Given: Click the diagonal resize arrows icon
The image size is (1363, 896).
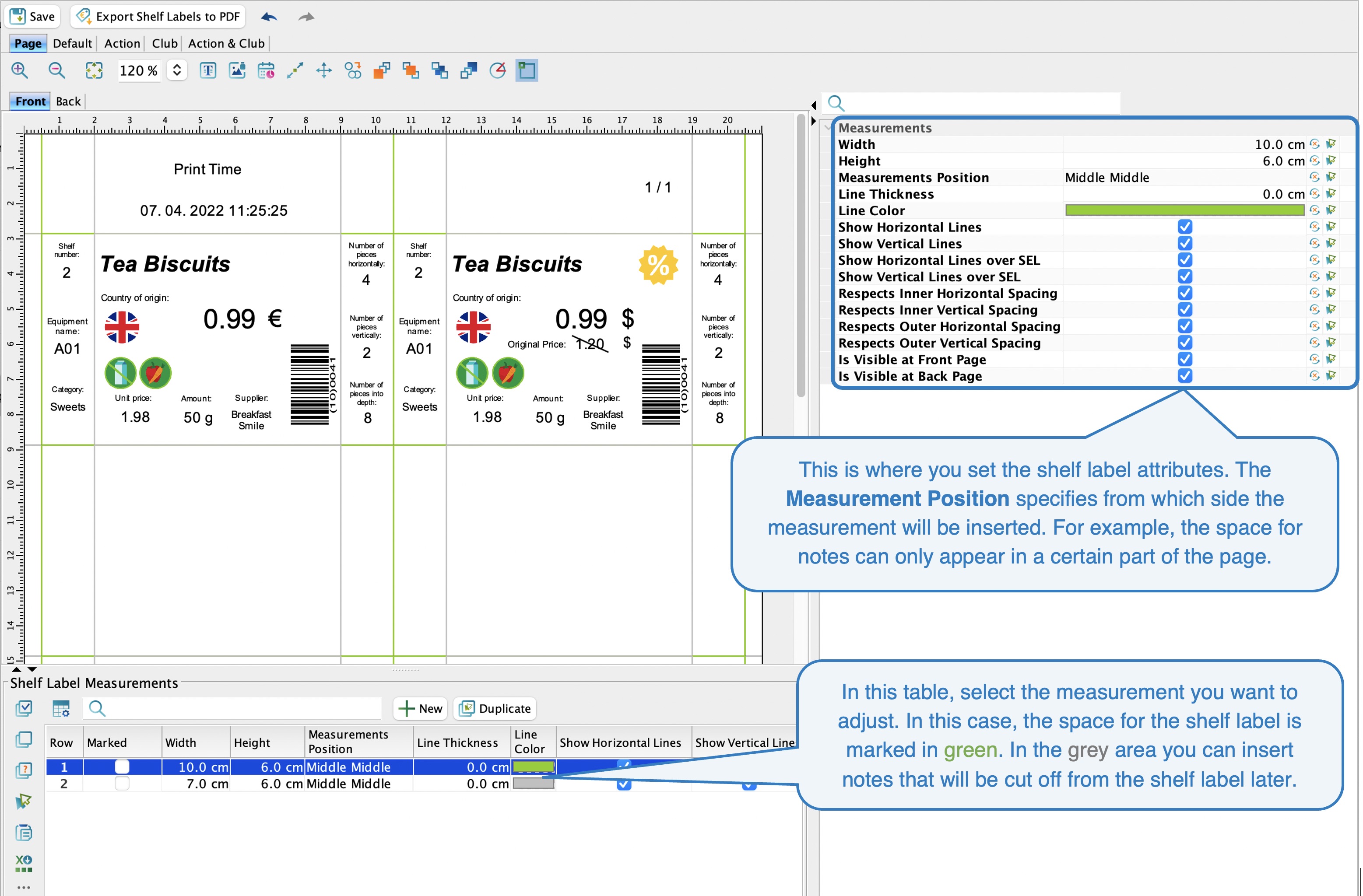Looking at the screenshot, I should pos(295,70).
